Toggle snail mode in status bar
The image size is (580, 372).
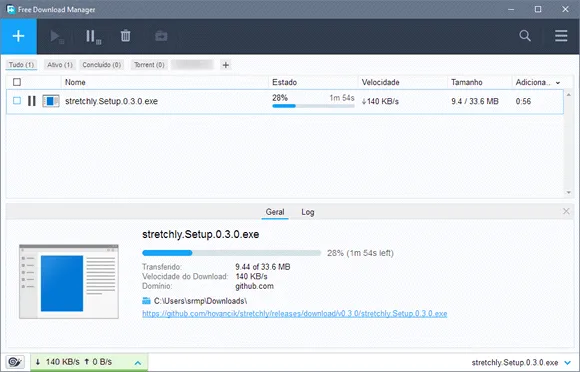click(15, 362)
